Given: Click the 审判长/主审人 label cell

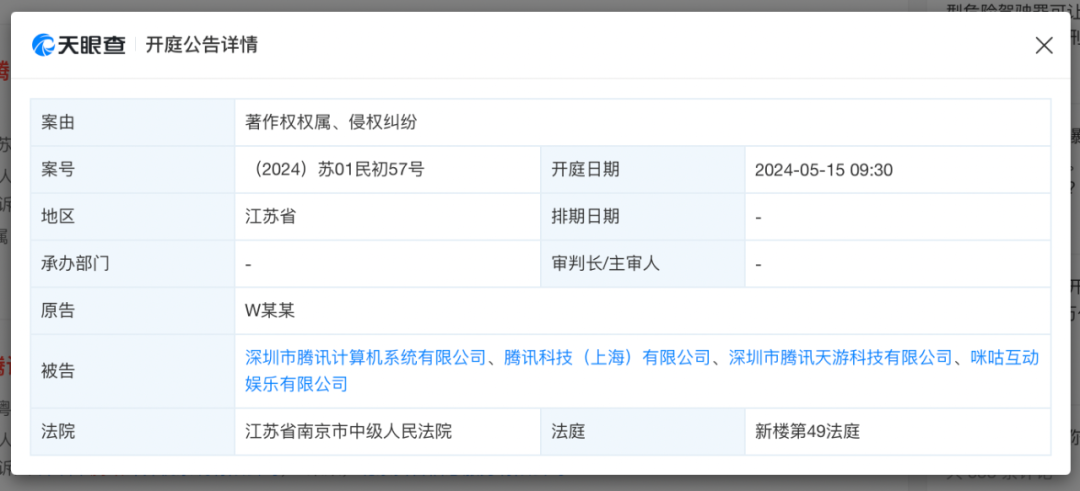Looking at the screenshot, I should click(643, 263).
